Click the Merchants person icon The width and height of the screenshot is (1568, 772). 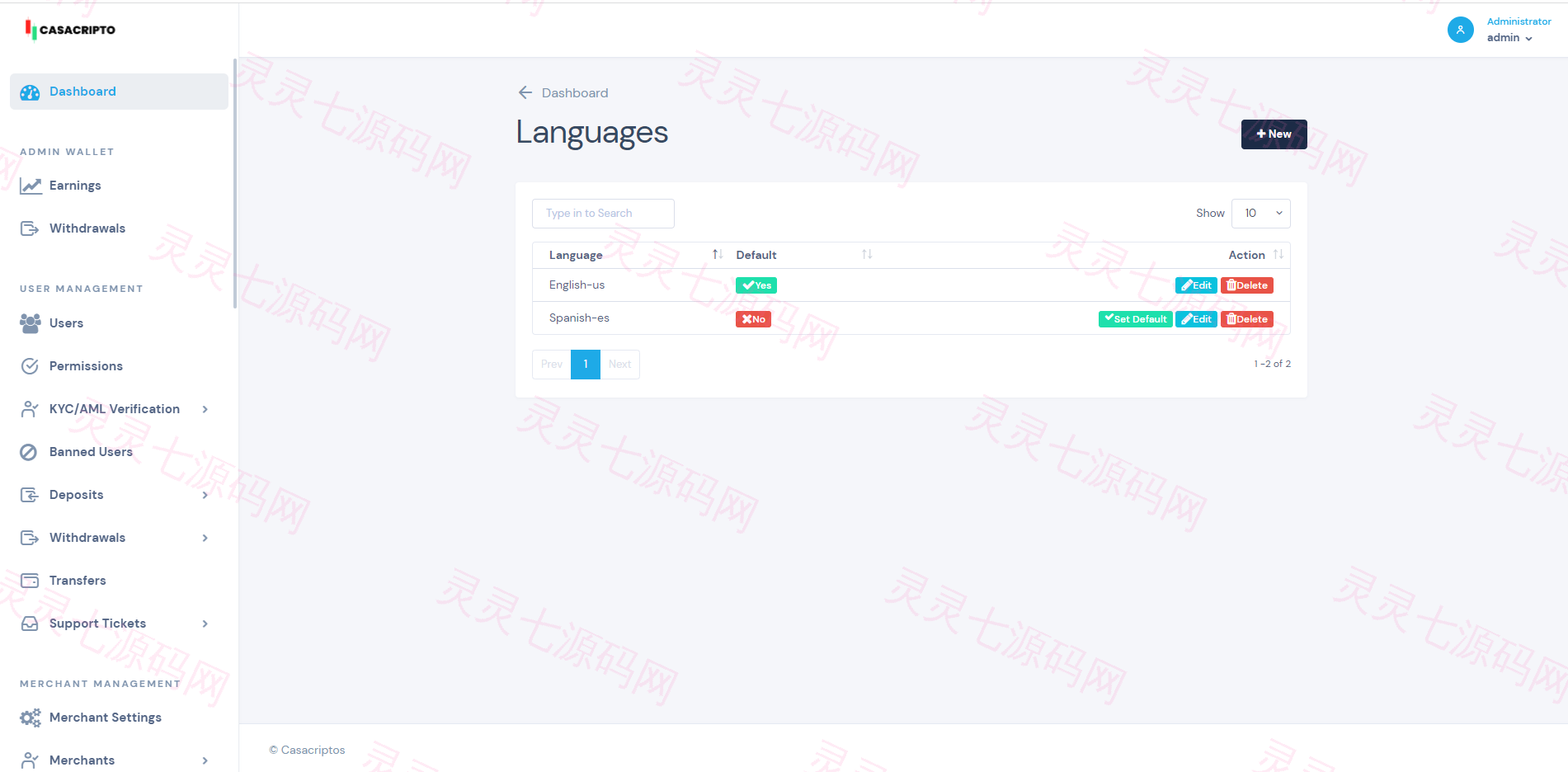point(30,760)
